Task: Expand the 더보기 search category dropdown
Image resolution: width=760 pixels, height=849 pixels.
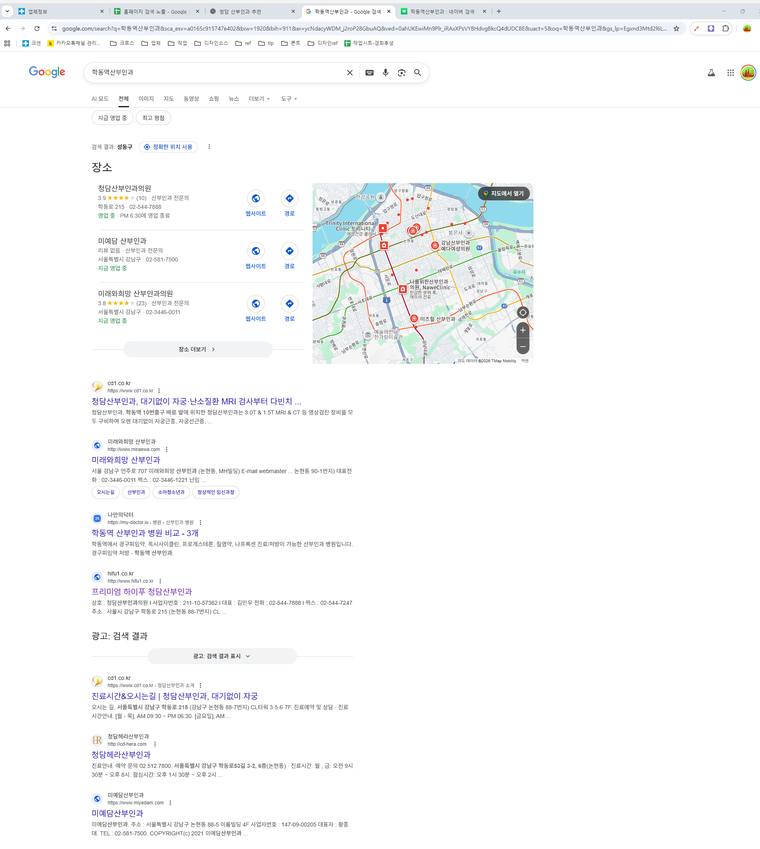Action: [259, 99]
